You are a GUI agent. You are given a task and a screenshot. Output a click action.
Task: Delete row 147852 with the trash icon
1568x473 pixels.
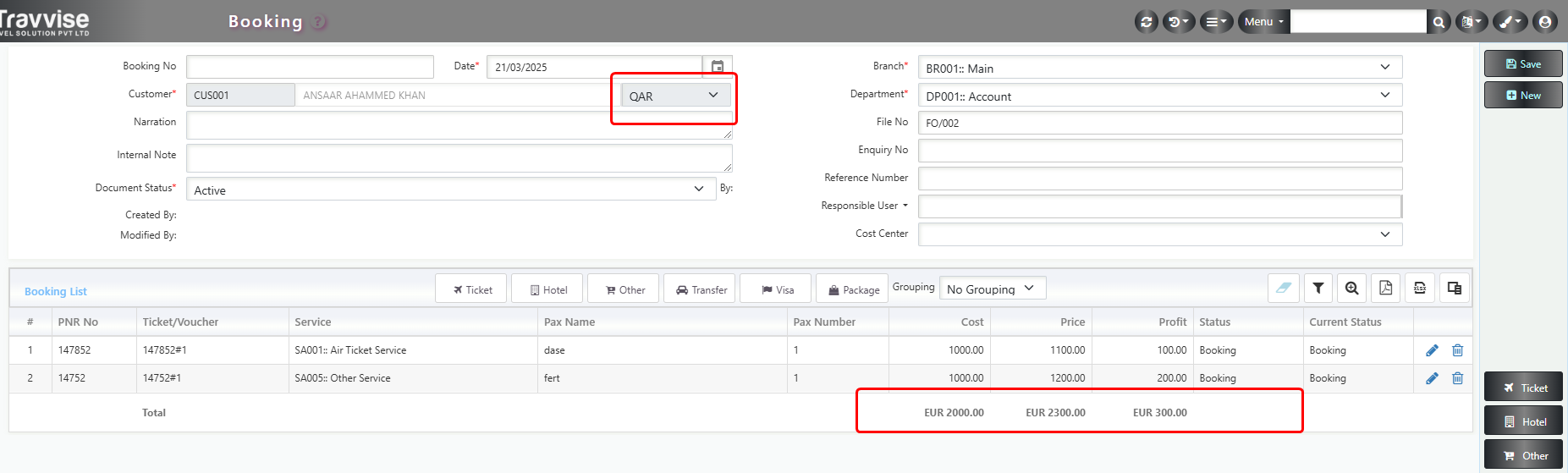(x=1457, y=350)
